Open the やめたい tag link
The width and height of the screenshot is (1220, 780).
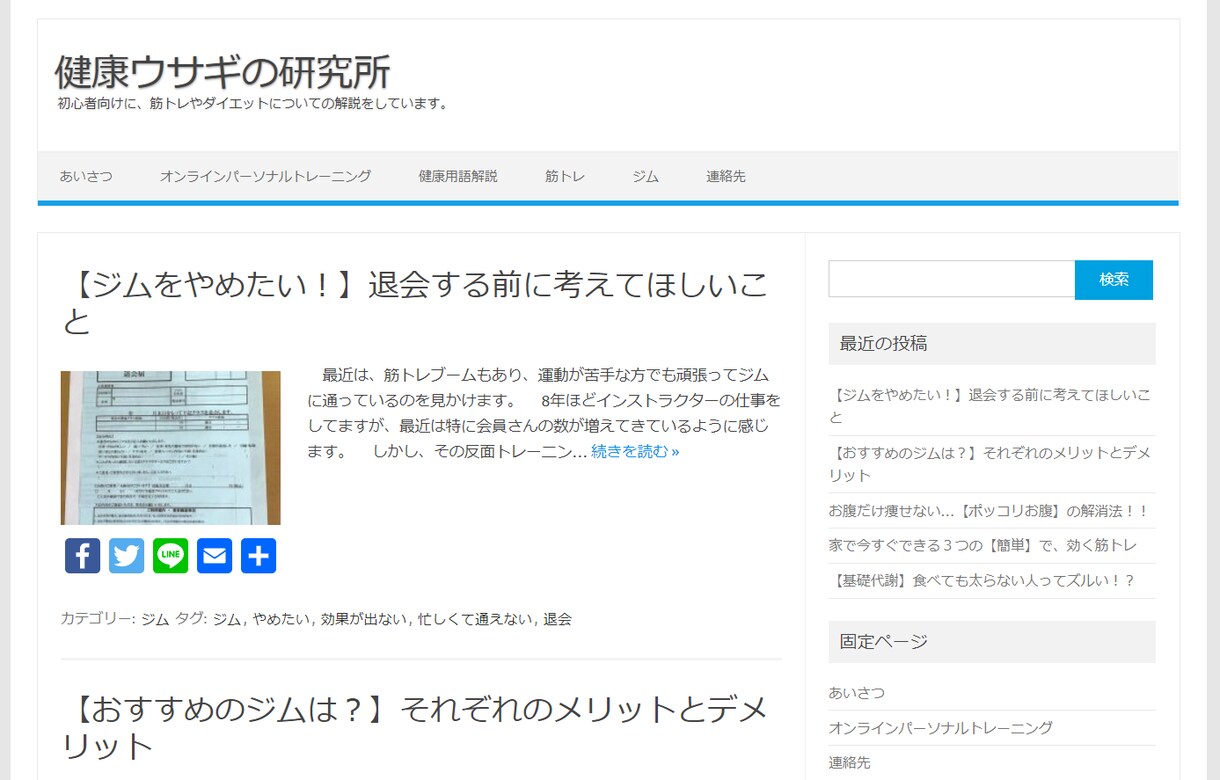coord(281,619)
